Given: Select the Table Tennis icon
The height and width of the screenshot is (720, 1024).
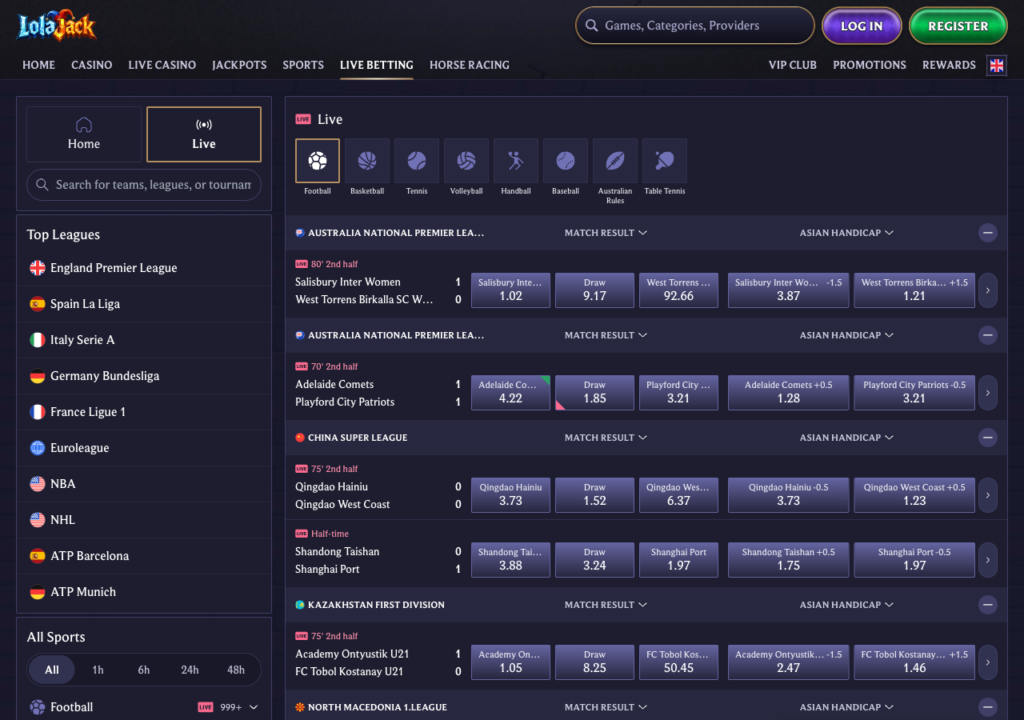Looking at the screenshot, I should pyautogui.click(x=665, y=161).
